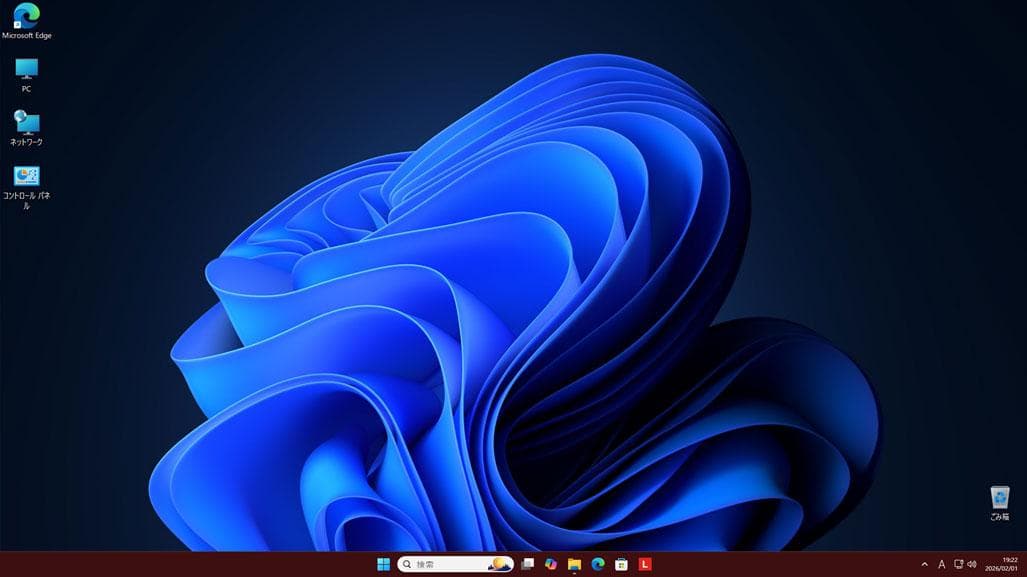The width and height of the screenshot is (1027, 577).
Task: Launch the LINE app from the taskbar
Action: point(644,564)
